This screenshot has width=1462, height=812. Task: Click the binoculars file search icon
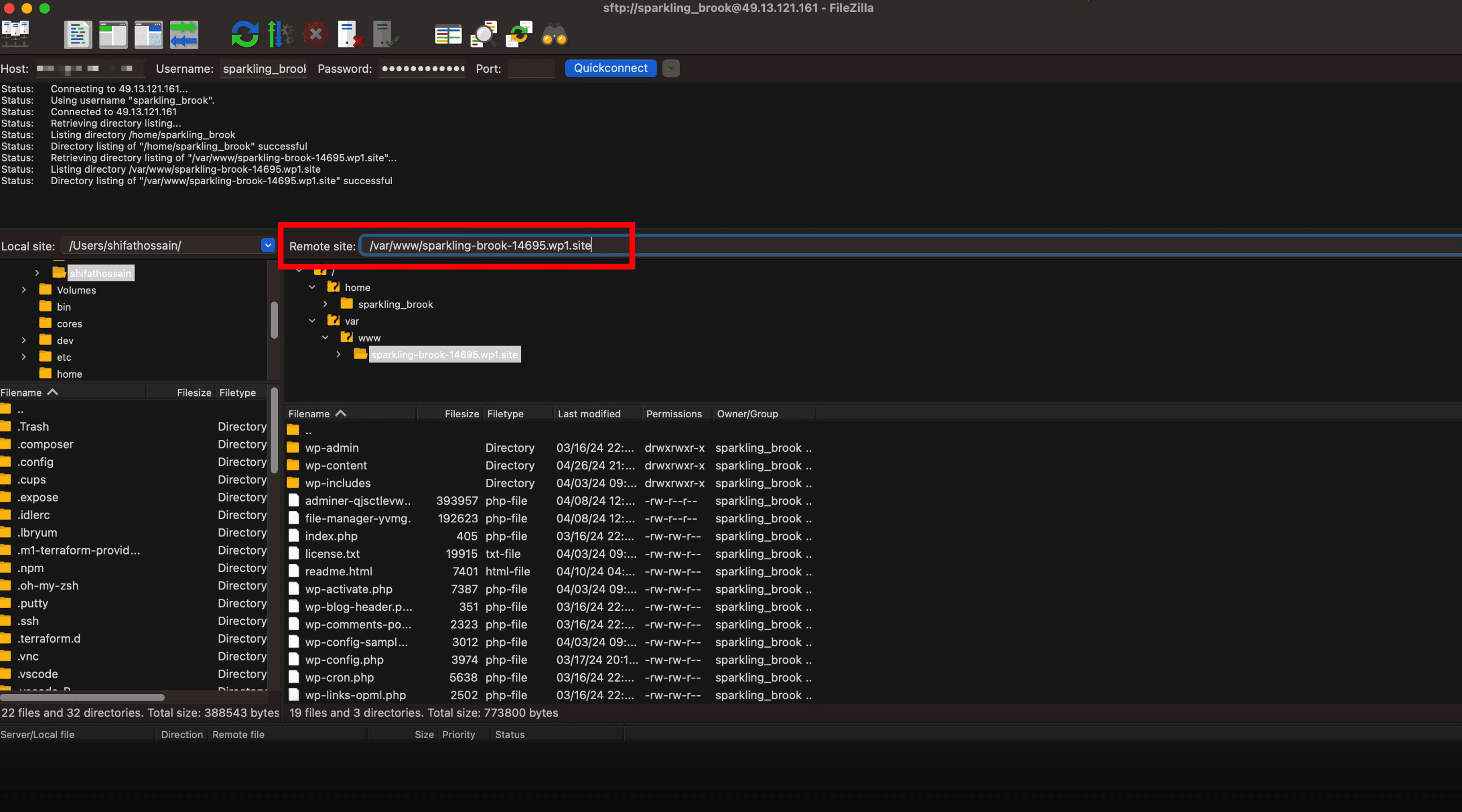pos(555,34)
